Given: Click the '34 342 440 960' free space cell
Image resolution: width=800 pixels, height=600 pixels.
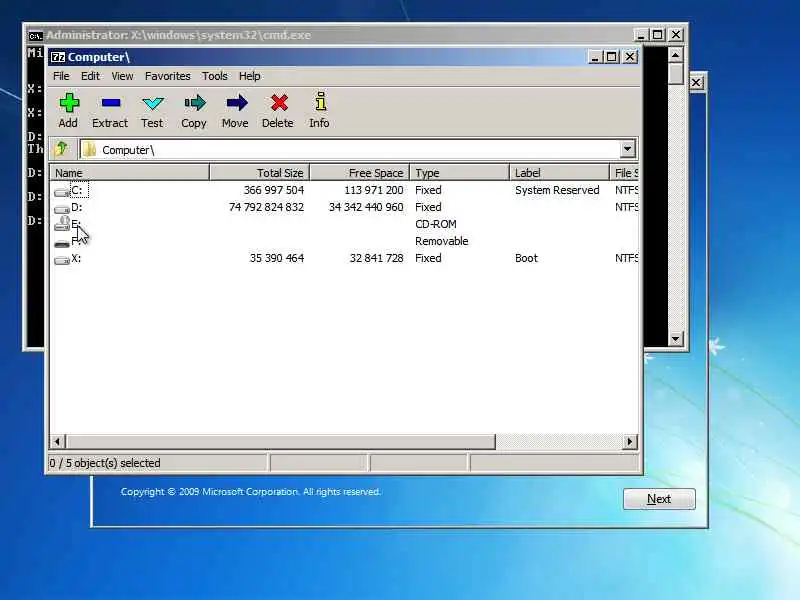Looking at the screenshot, I should 366,207.
